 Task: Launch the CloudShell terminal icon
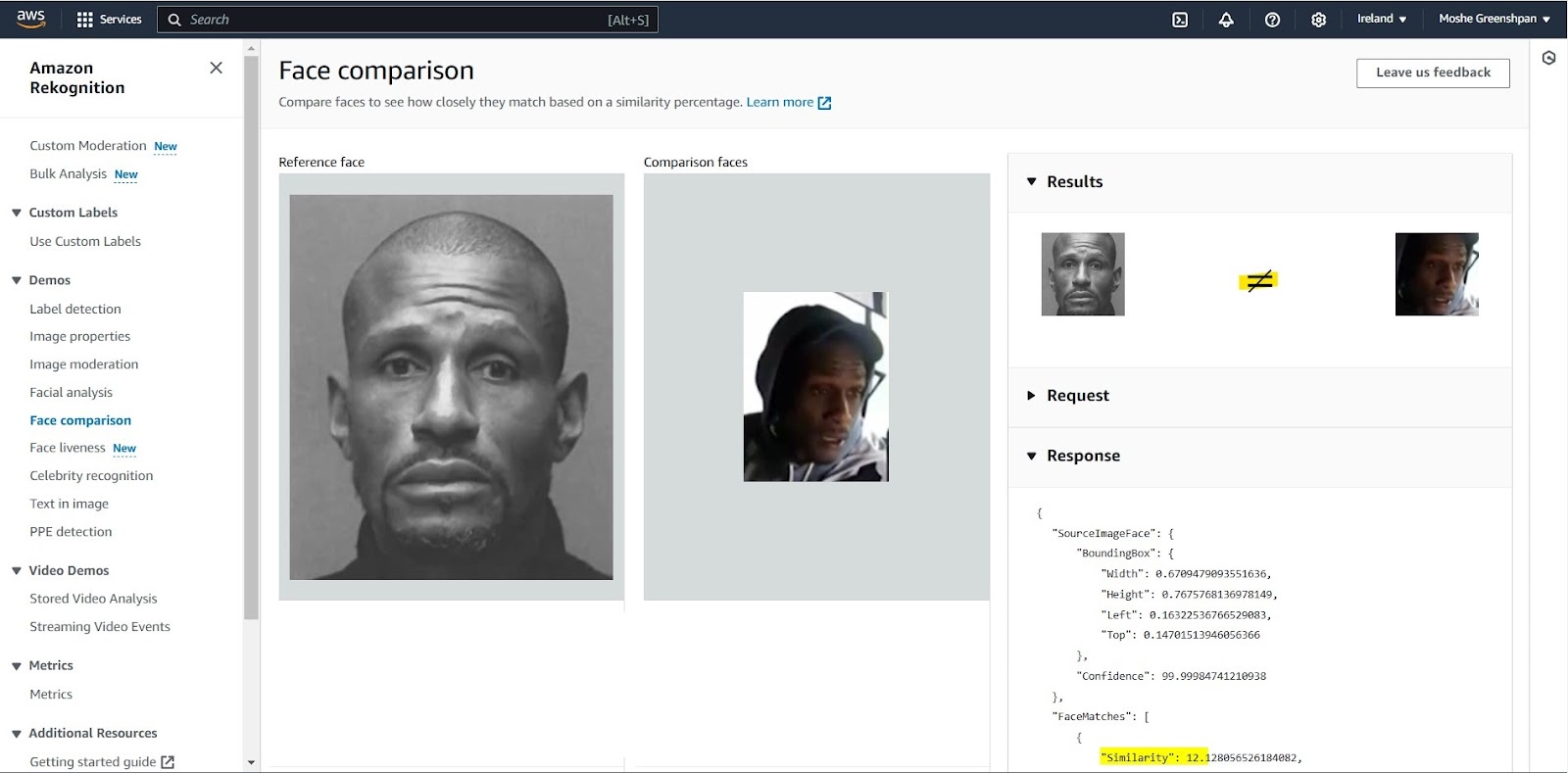point(1180,20)
